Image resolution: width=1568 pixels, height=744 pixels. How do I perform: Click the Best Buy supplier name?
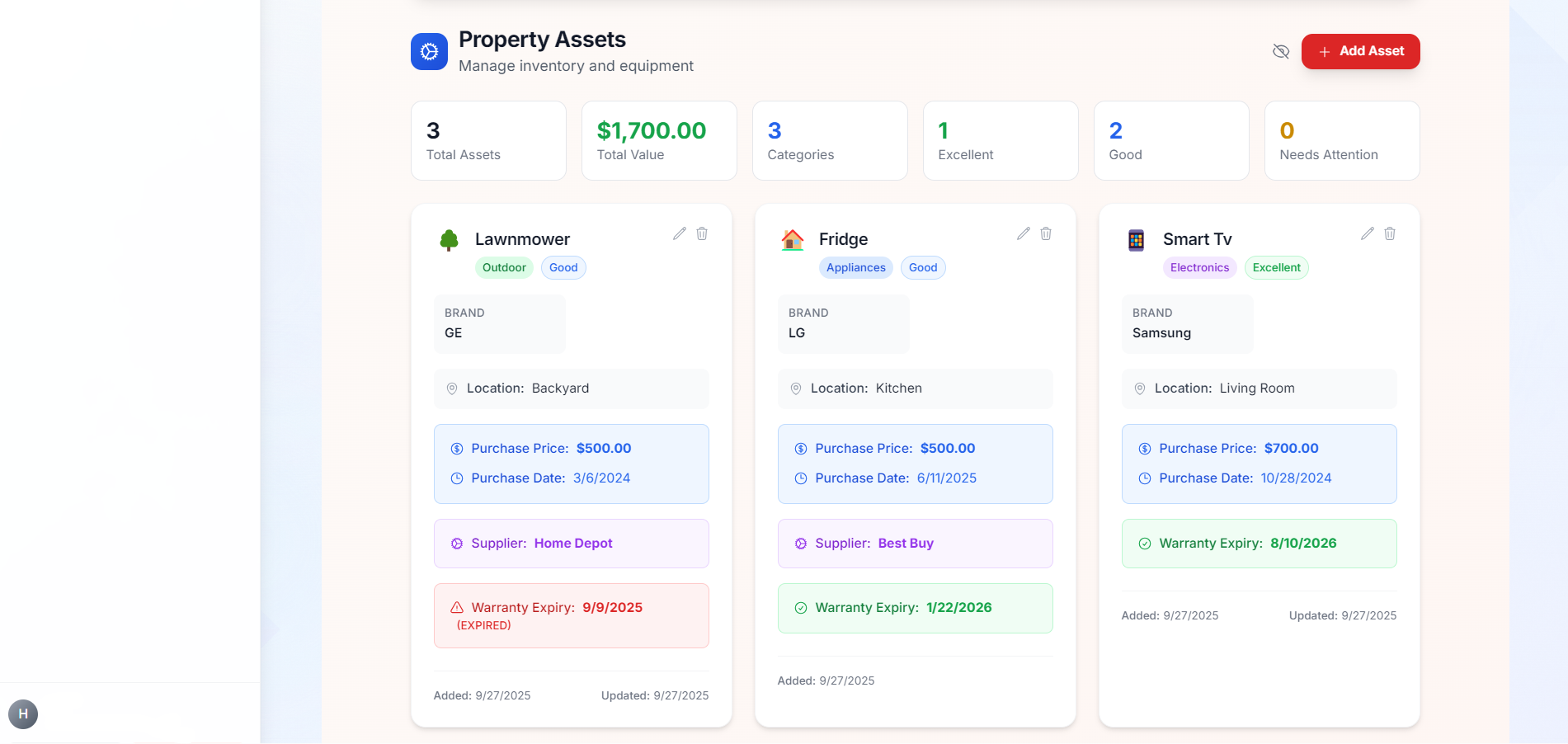[x=906, y=544]
